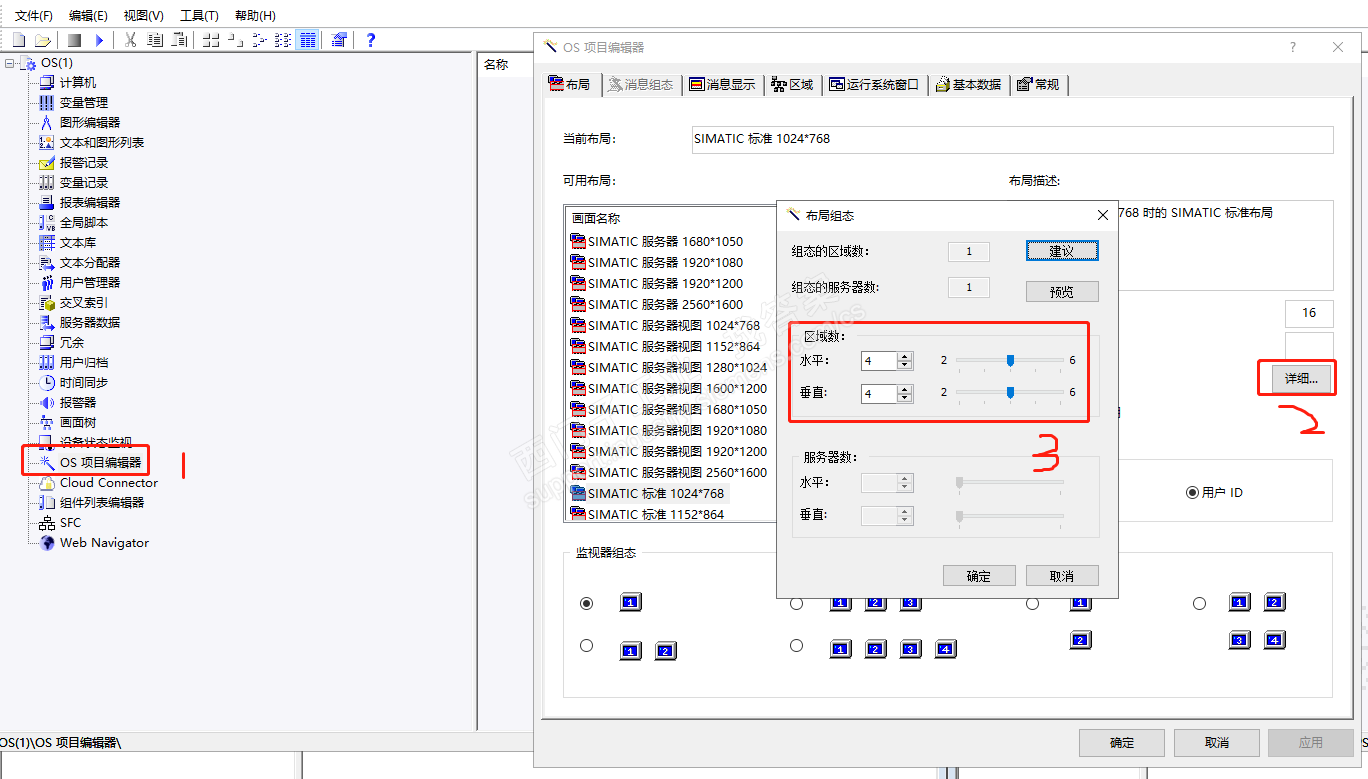
Task: Click the 计算机 computer icon in tree
Action: (47, 82)
